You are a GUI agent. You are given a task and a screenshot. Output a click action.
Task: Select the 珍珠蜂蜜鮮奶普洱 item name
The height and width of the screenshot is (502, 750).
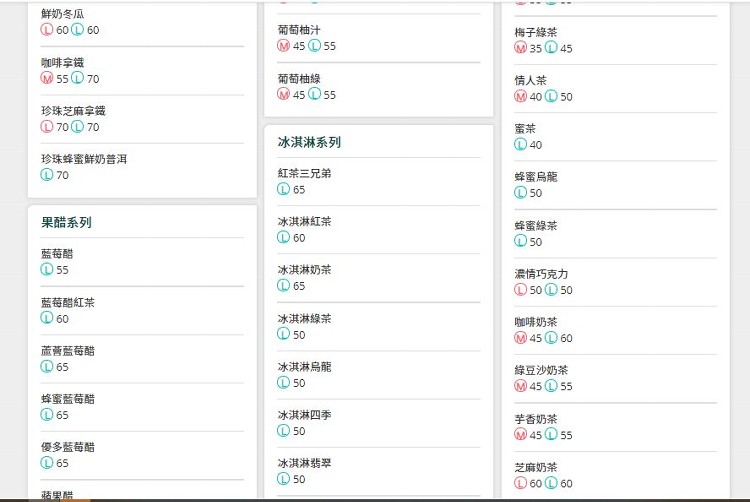[84, 159]
